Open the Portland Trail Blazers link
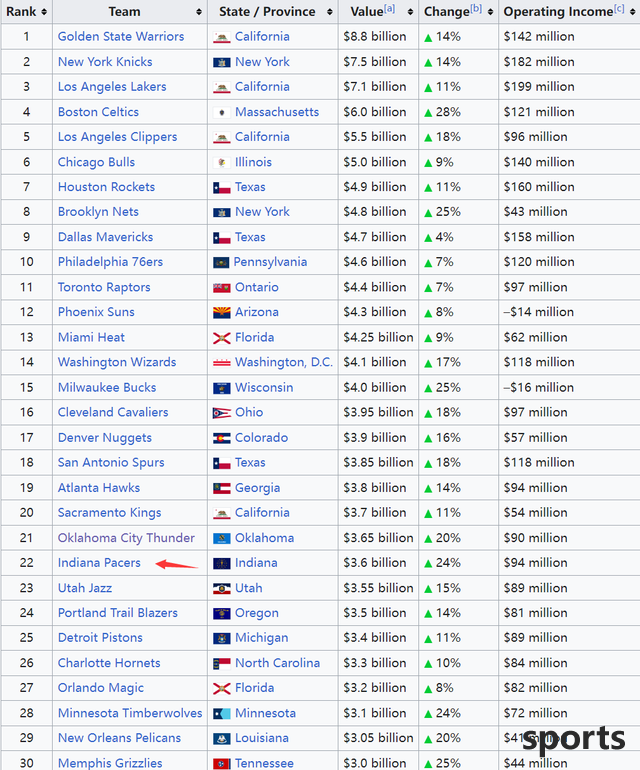 coord(118,613)
